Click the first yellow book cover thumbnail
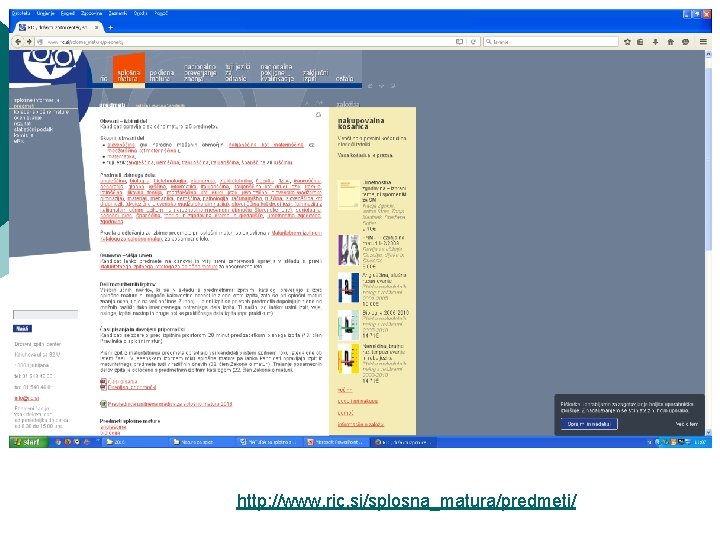Image resolution: width=720 pixels, height=540 pixels. (x=349, y=194)
